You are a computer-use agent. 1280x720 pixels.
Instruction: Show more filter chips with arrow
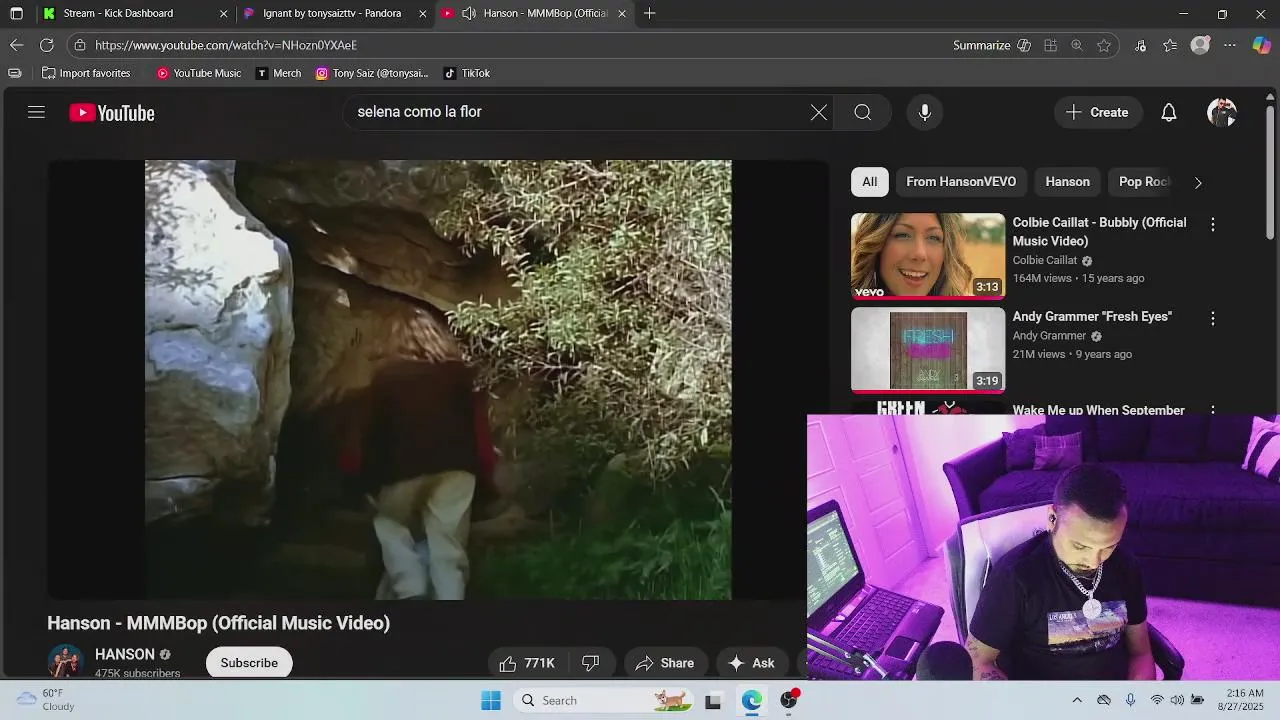1197,182
